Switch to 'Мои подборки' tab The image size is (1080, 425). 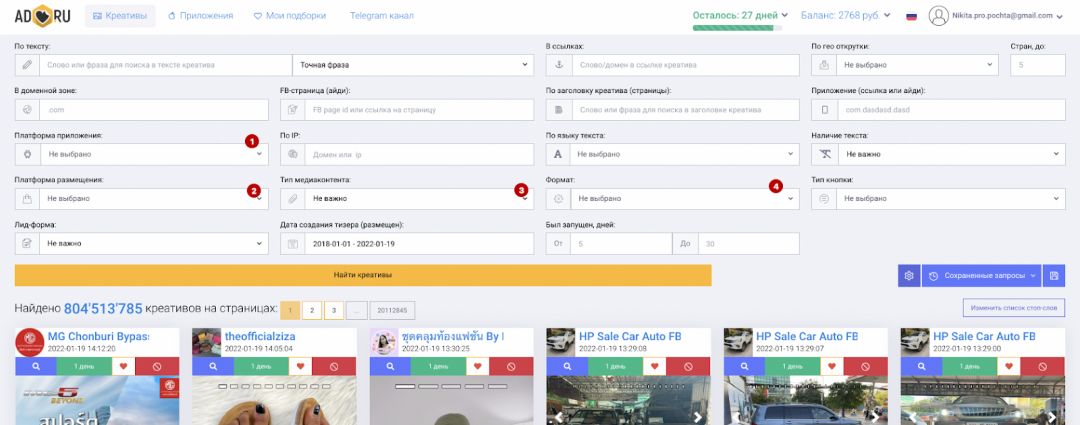tap(292, 16)
